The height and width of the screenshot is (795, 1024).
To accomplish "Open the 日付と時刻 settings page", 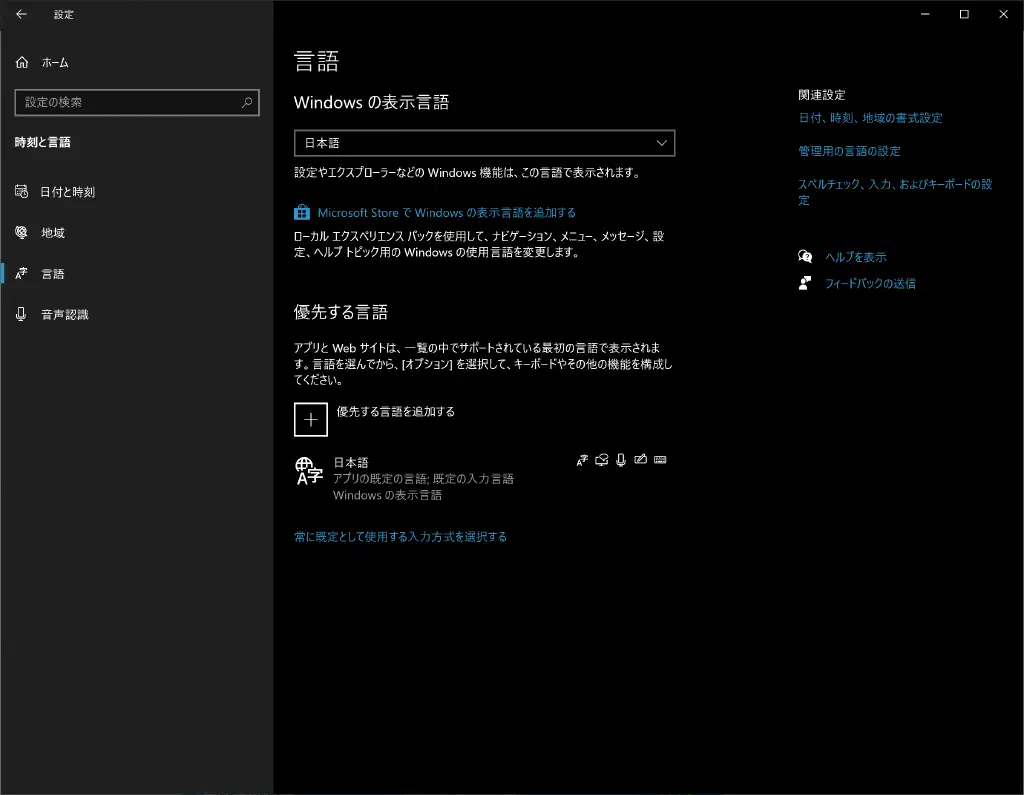I will (x=67, y=192).
